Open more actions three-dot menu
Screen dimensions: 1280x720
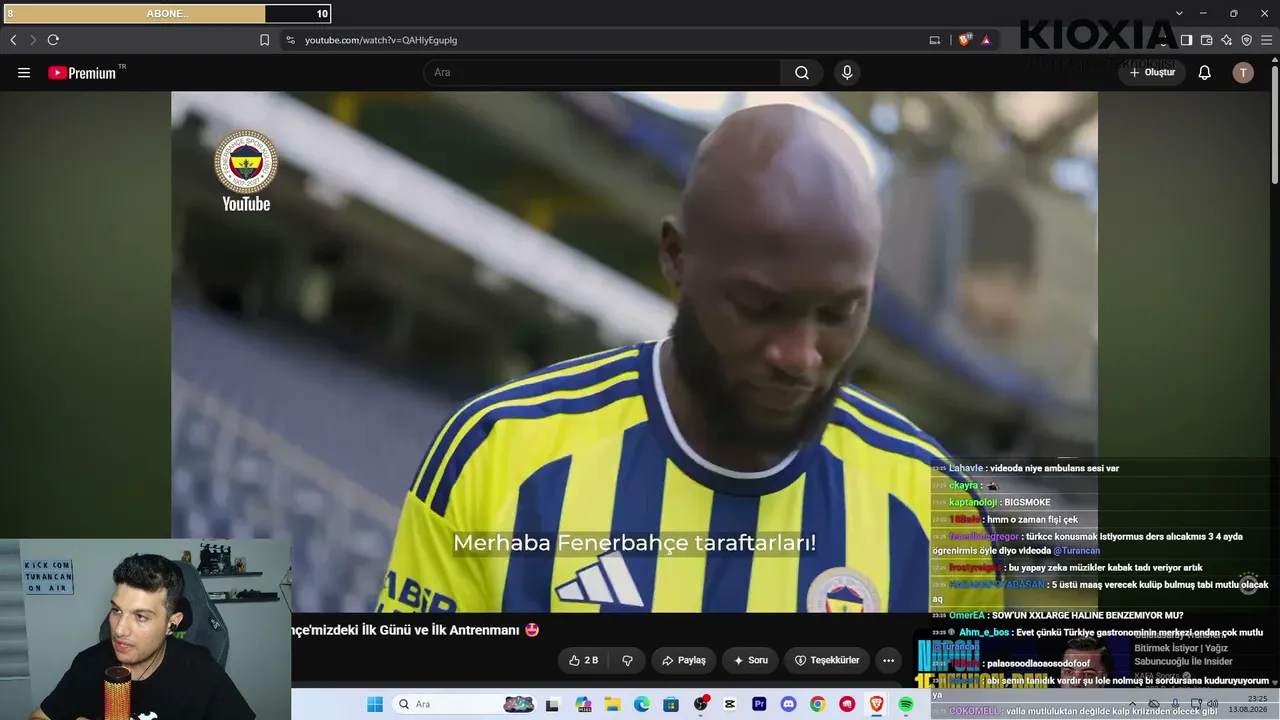(x=888, y=660)
